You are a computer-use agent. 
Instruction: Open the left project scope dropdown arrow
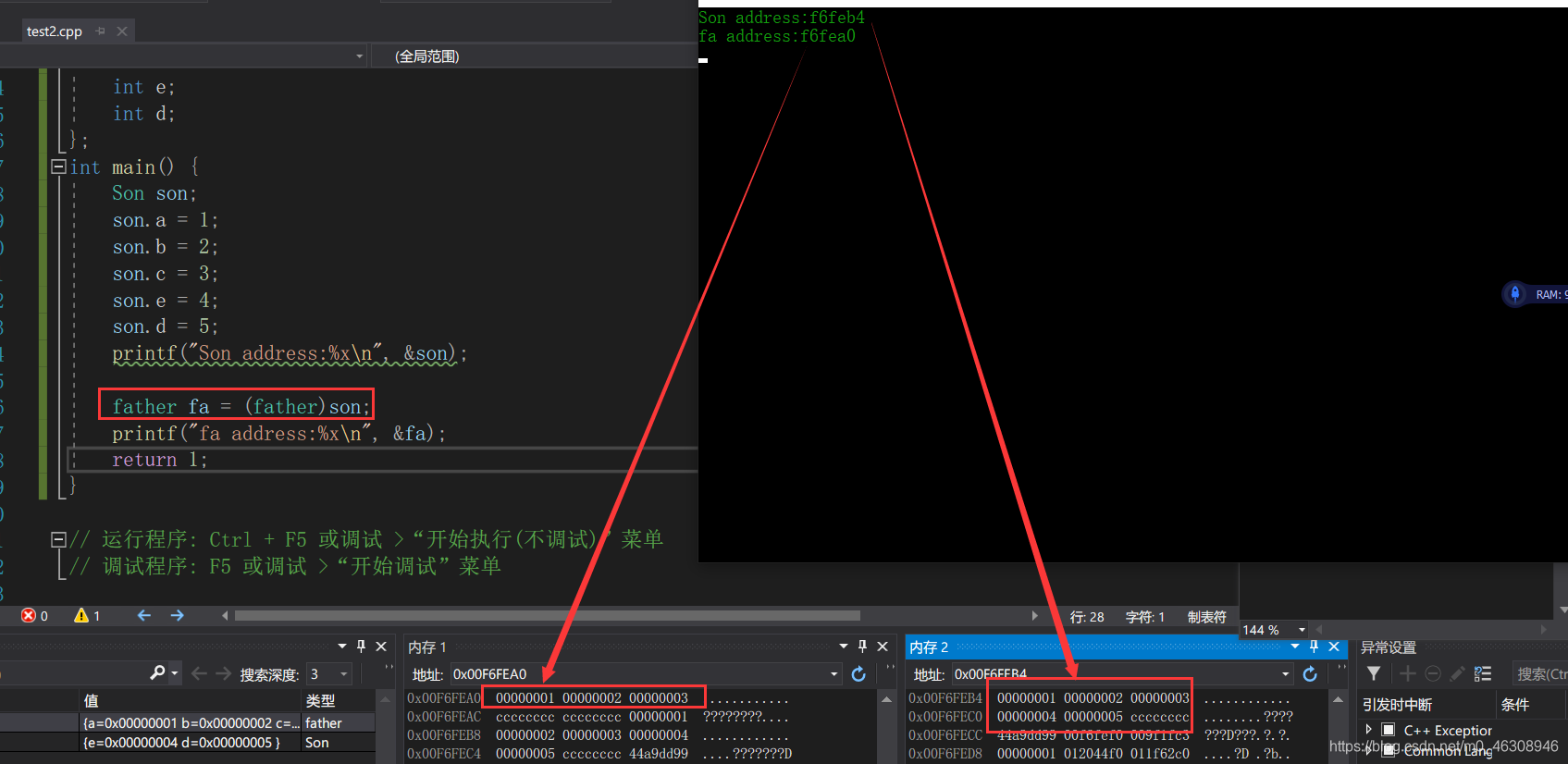click(x=359, y=56)
